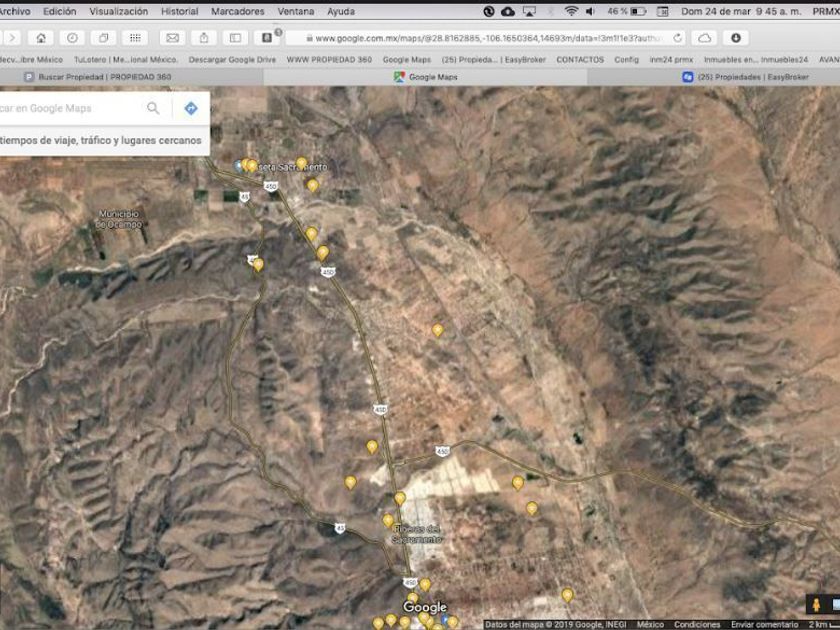Open the Historial menu
This screenshot has width=840, height=630.
tap(179, 11)
